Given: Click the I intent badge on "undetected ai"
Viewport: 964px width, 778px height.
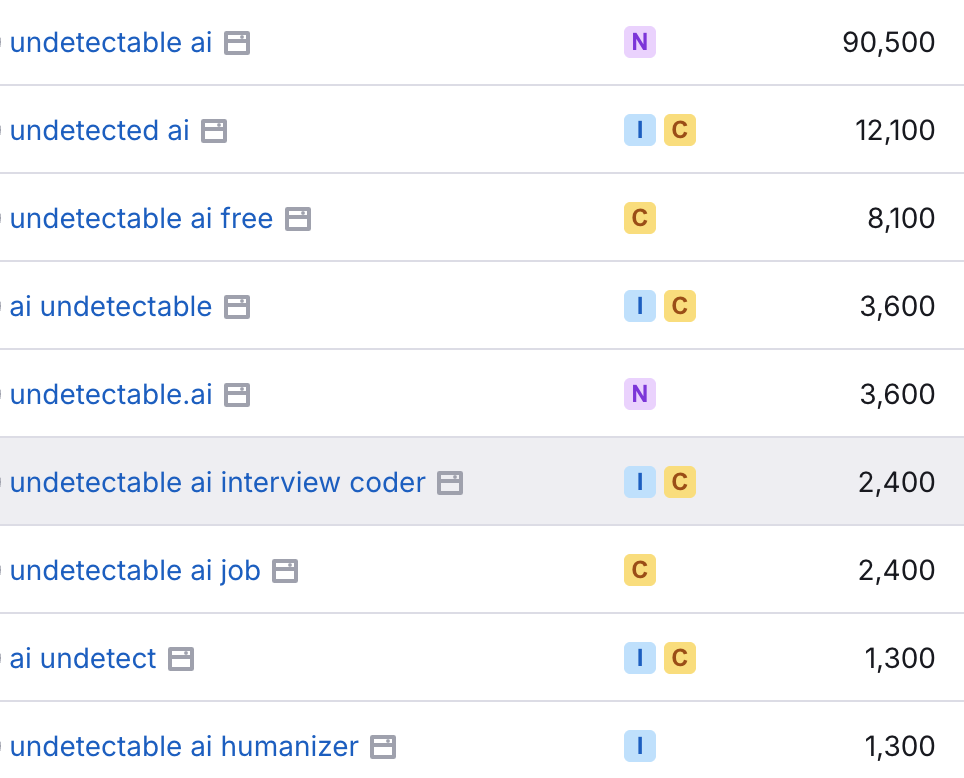Looking at the screenshot, I should 640,130.
